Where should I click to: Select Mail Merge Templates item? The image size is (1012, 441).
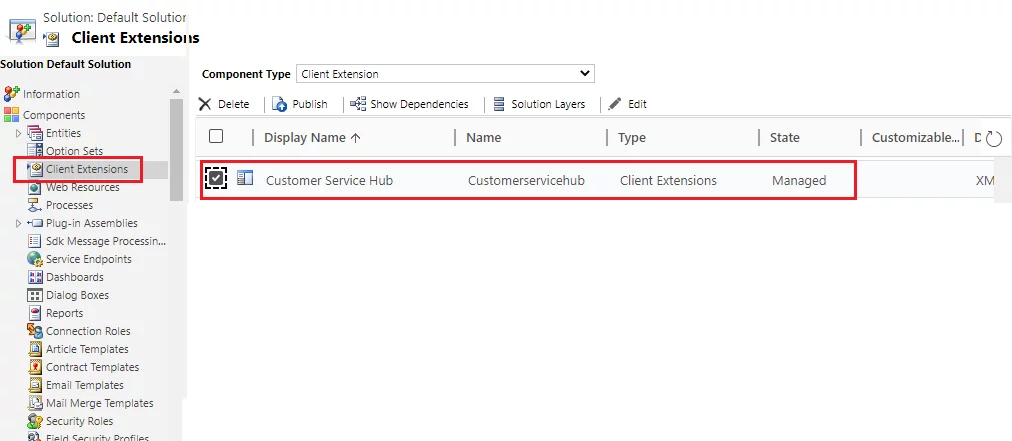pyautogui.click(x=99, y=404)
